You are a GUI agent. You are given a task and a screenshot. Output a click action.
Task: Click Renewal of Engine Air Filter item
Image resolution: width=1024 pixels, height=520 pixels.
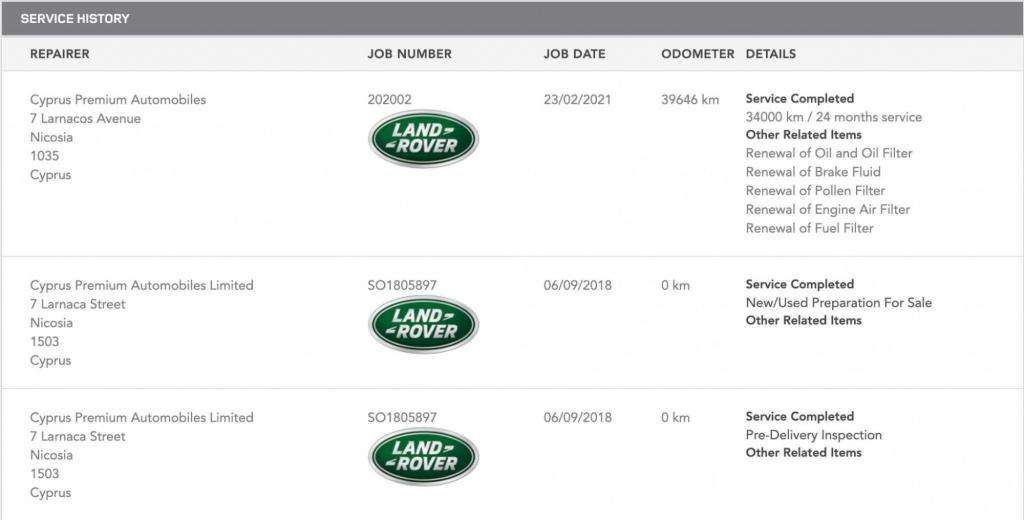click(828, 209)
